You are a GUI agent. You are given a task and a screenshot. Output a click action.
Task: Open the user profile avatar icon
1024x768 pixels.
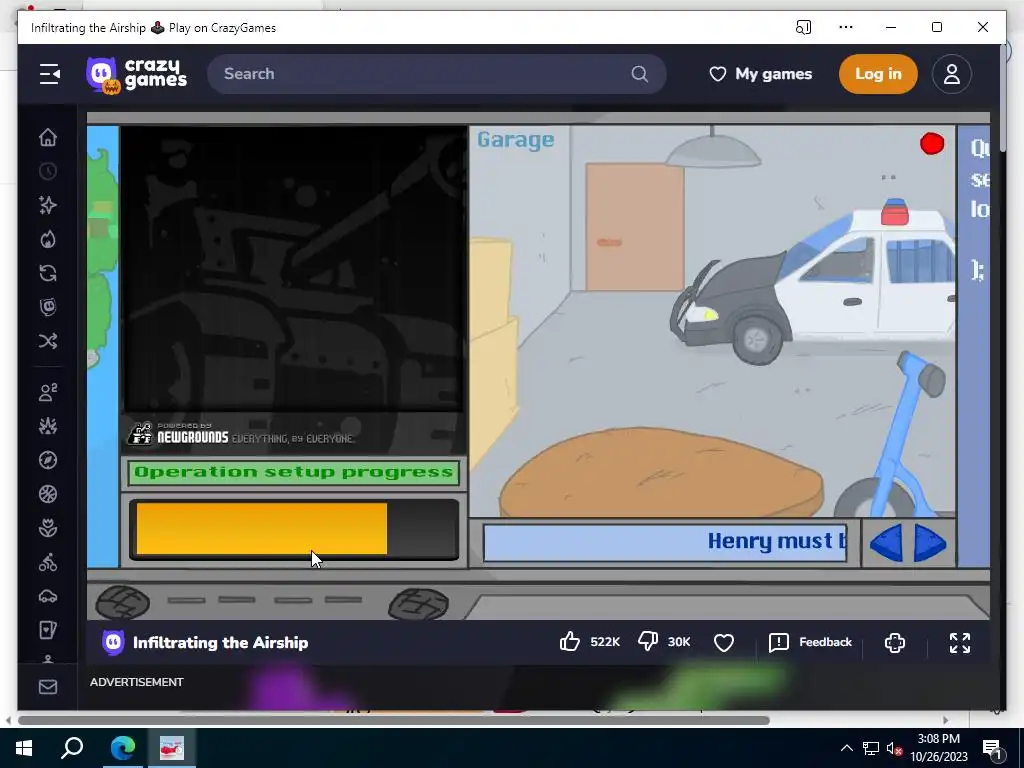click(952, 74)
